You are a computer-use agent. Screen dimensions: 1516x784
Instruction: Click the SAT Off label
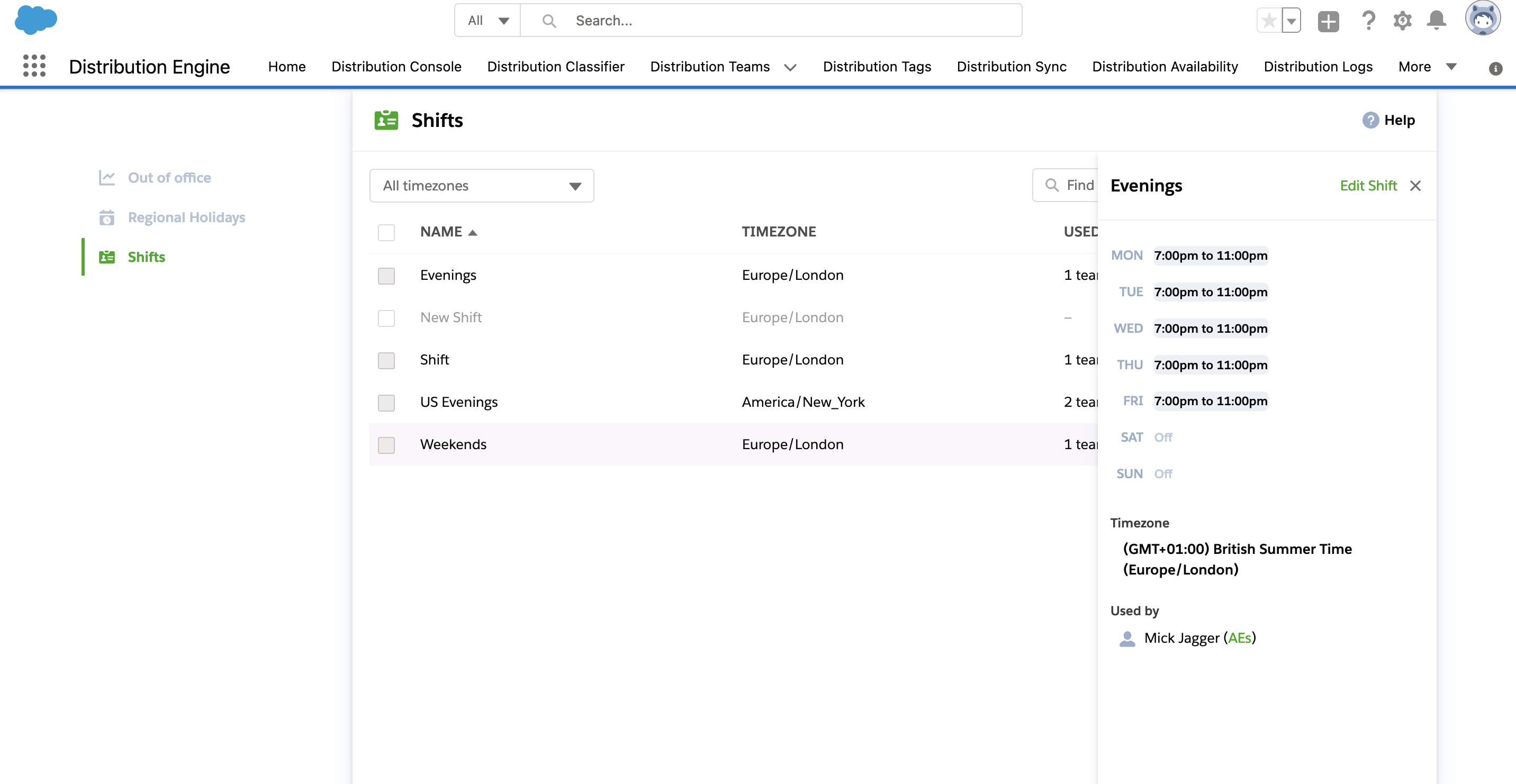point(1163,437)
